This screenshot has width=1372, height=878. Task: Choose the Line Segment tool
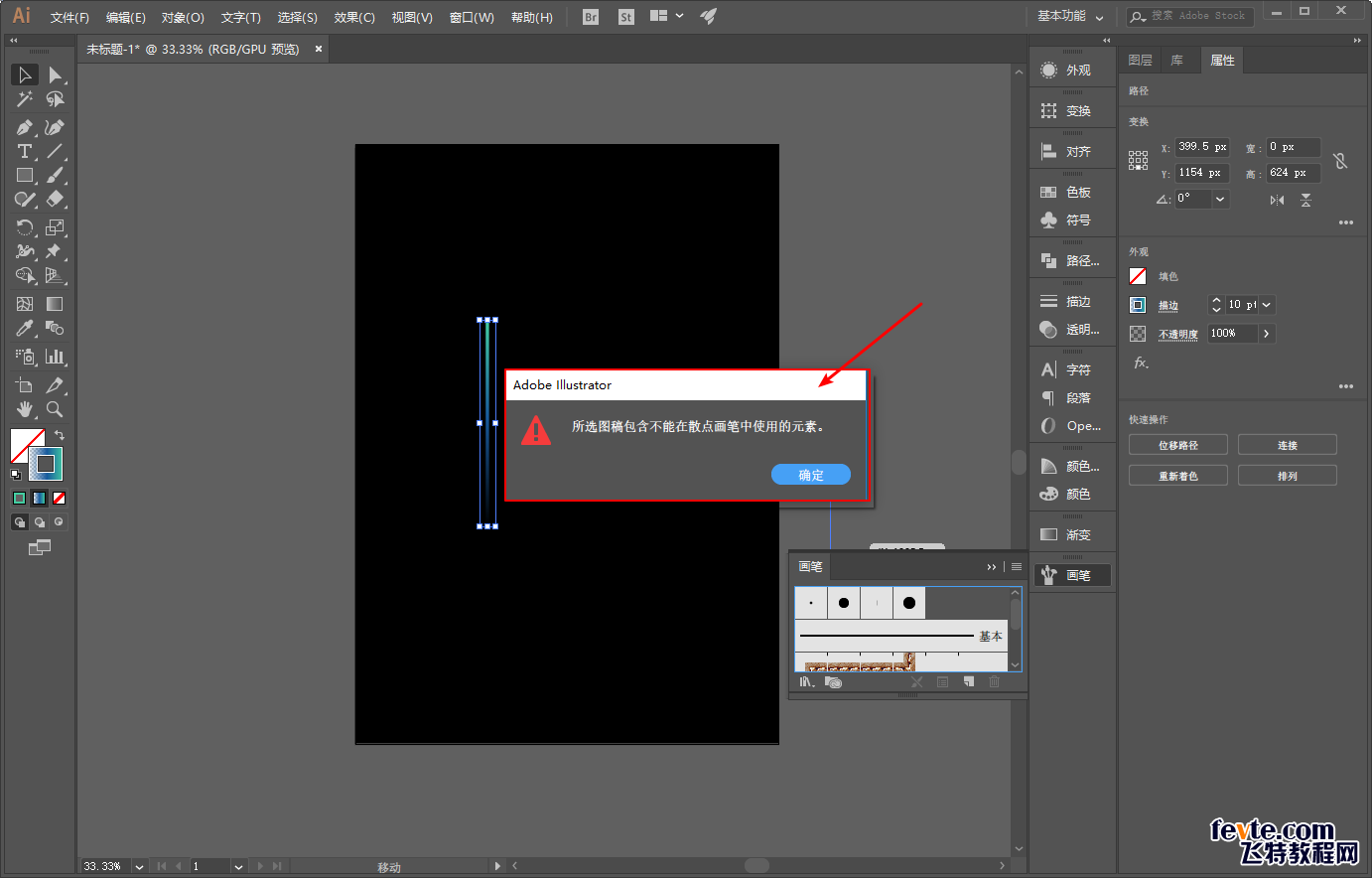[56, 152]
